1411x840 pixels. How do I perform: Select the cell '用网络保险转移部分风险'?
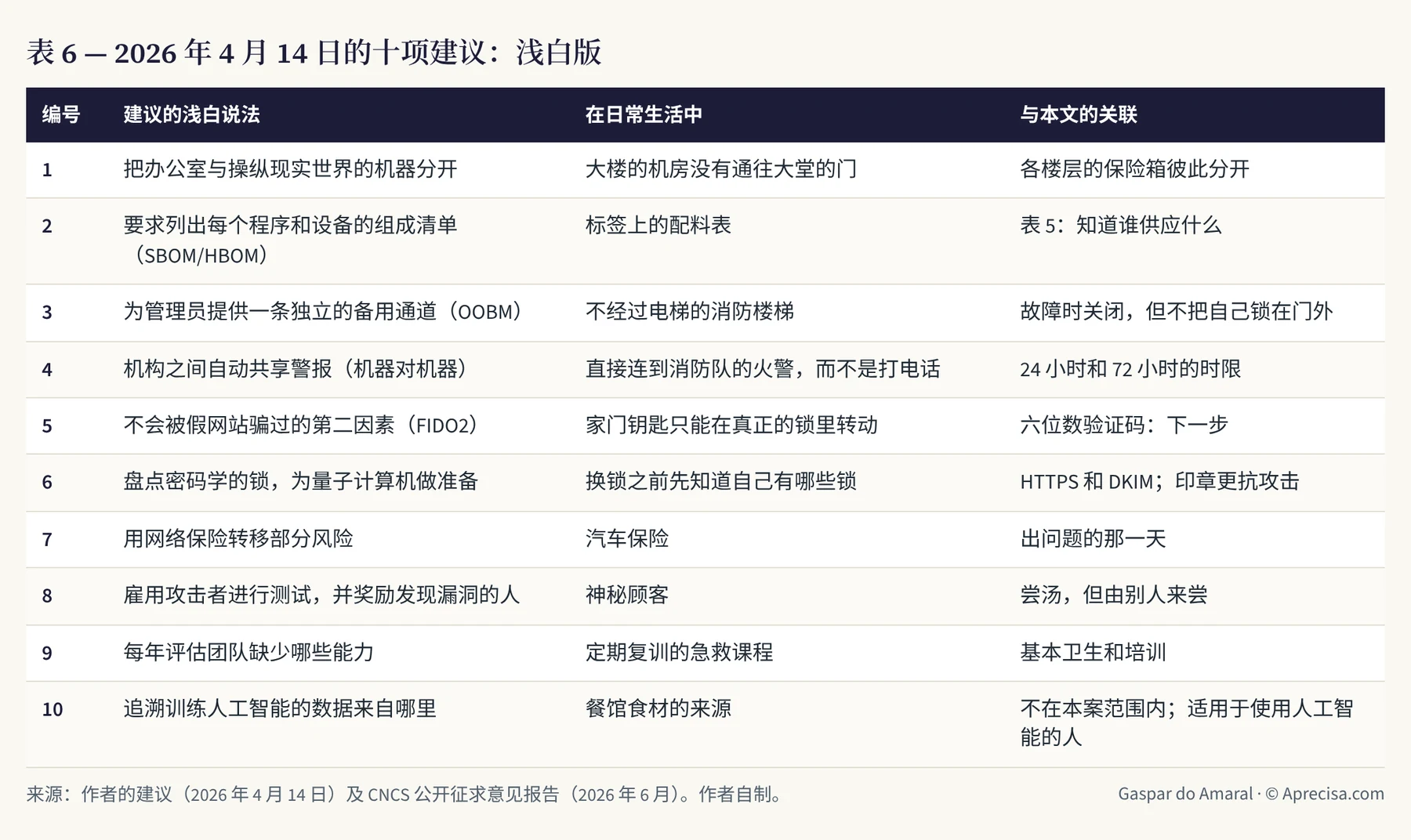[x=238, y=539]
